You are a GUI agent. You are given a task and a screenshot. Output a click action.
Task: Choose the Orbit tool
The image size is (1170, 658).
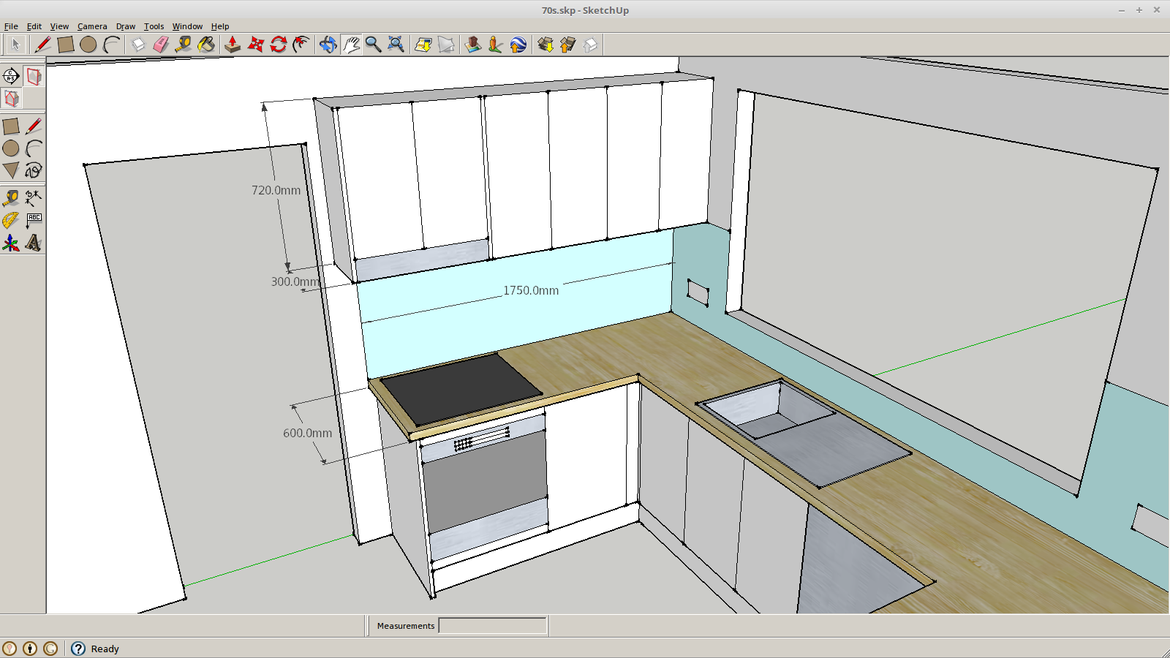(328, 44)
